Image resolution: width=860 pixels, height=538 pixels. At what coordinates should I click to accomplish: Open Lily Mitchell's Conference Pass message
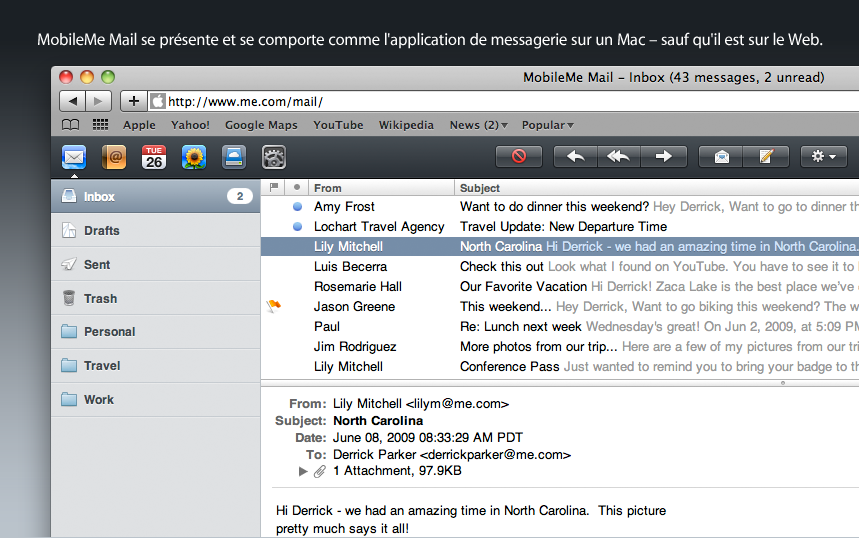560,366
